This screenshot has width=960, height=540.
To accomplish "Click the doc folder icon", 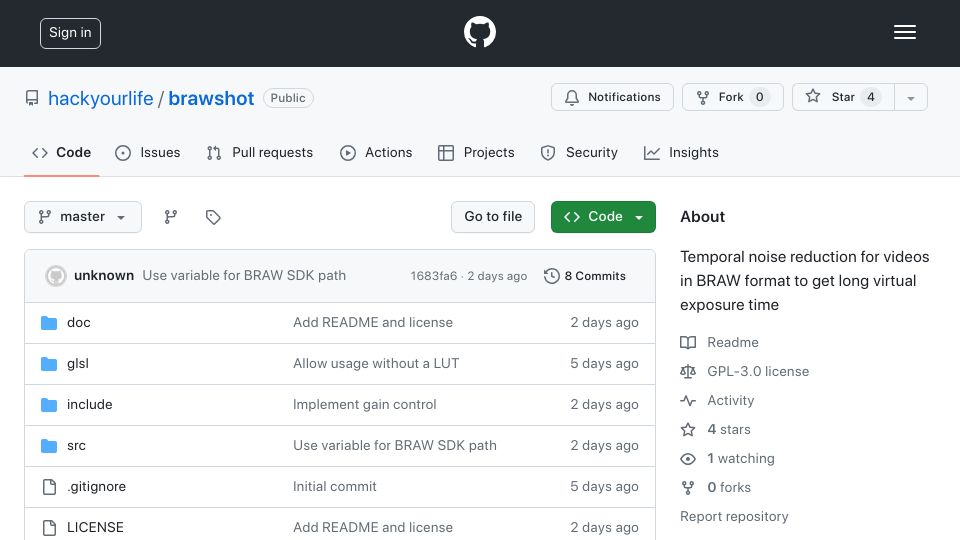I will [49, 323].
